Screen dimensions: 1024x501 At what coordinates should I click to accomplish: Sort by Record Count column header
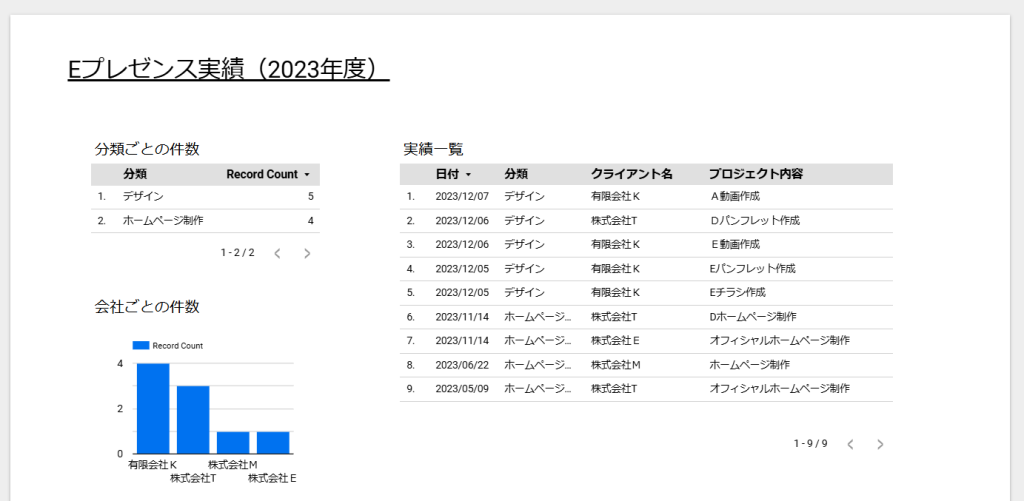[x=268, y=174]
